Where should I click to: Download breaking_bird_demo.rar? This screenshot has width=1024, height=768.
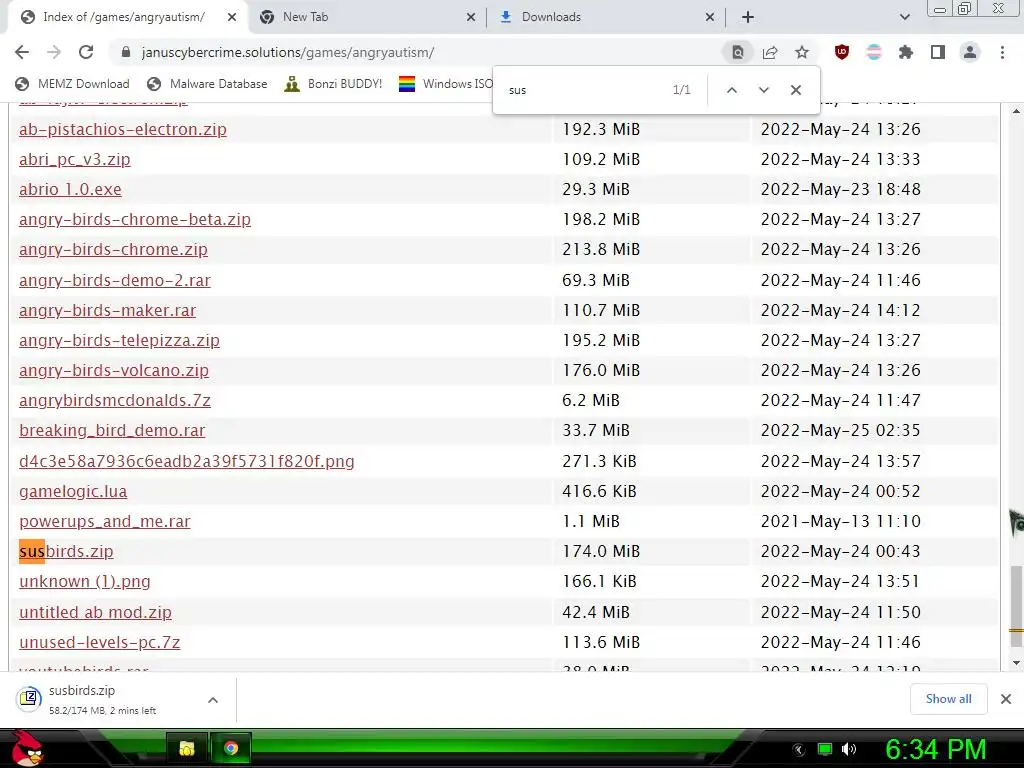coord(112,430)
